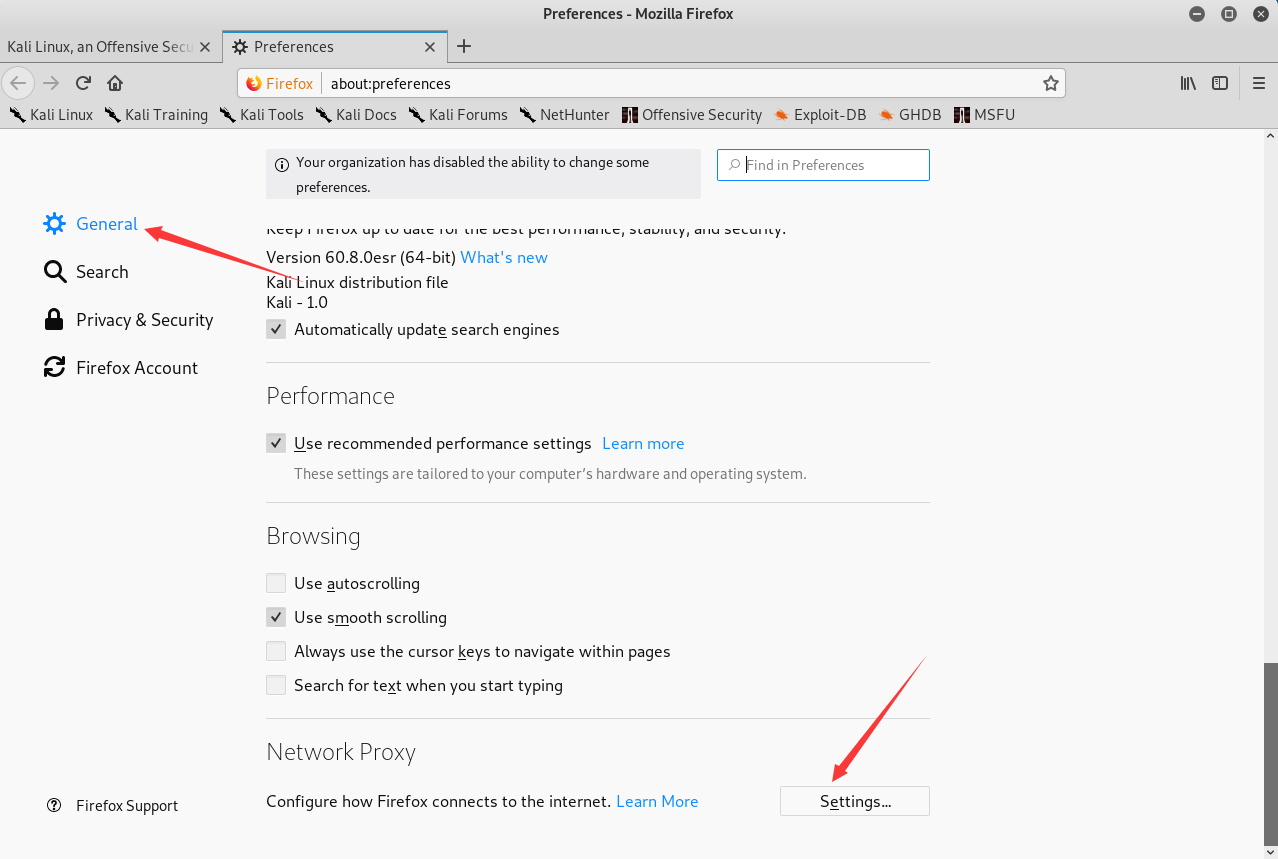1278x859 pixels.
Task: Open Network Proxy Settings button
Action: click(855, 801)
